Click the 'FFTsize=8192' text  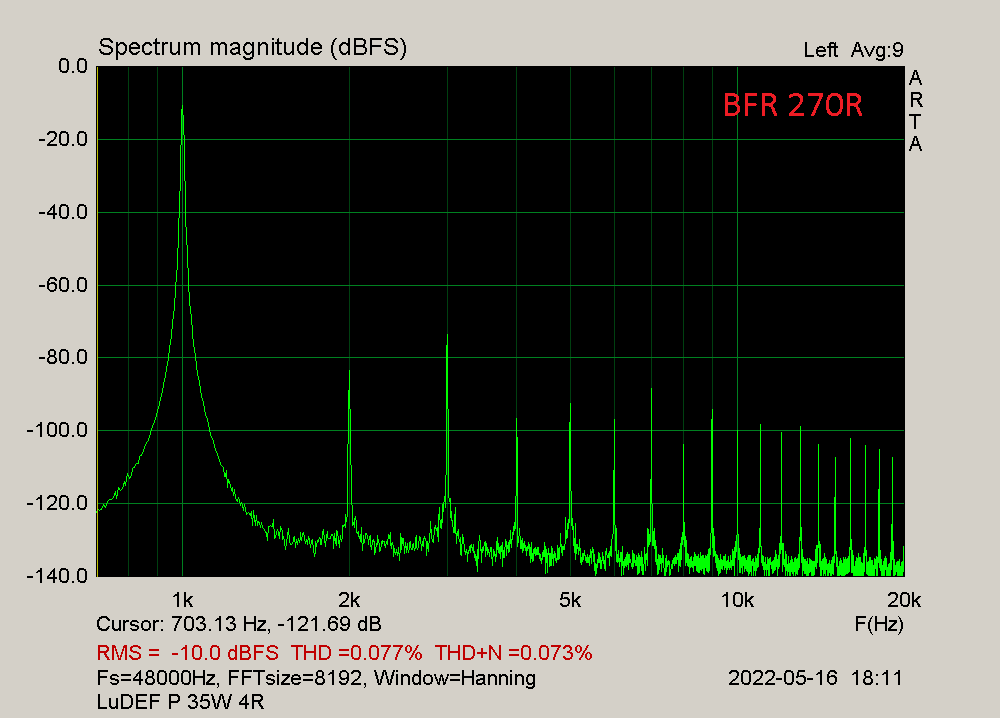coord(297,678)
